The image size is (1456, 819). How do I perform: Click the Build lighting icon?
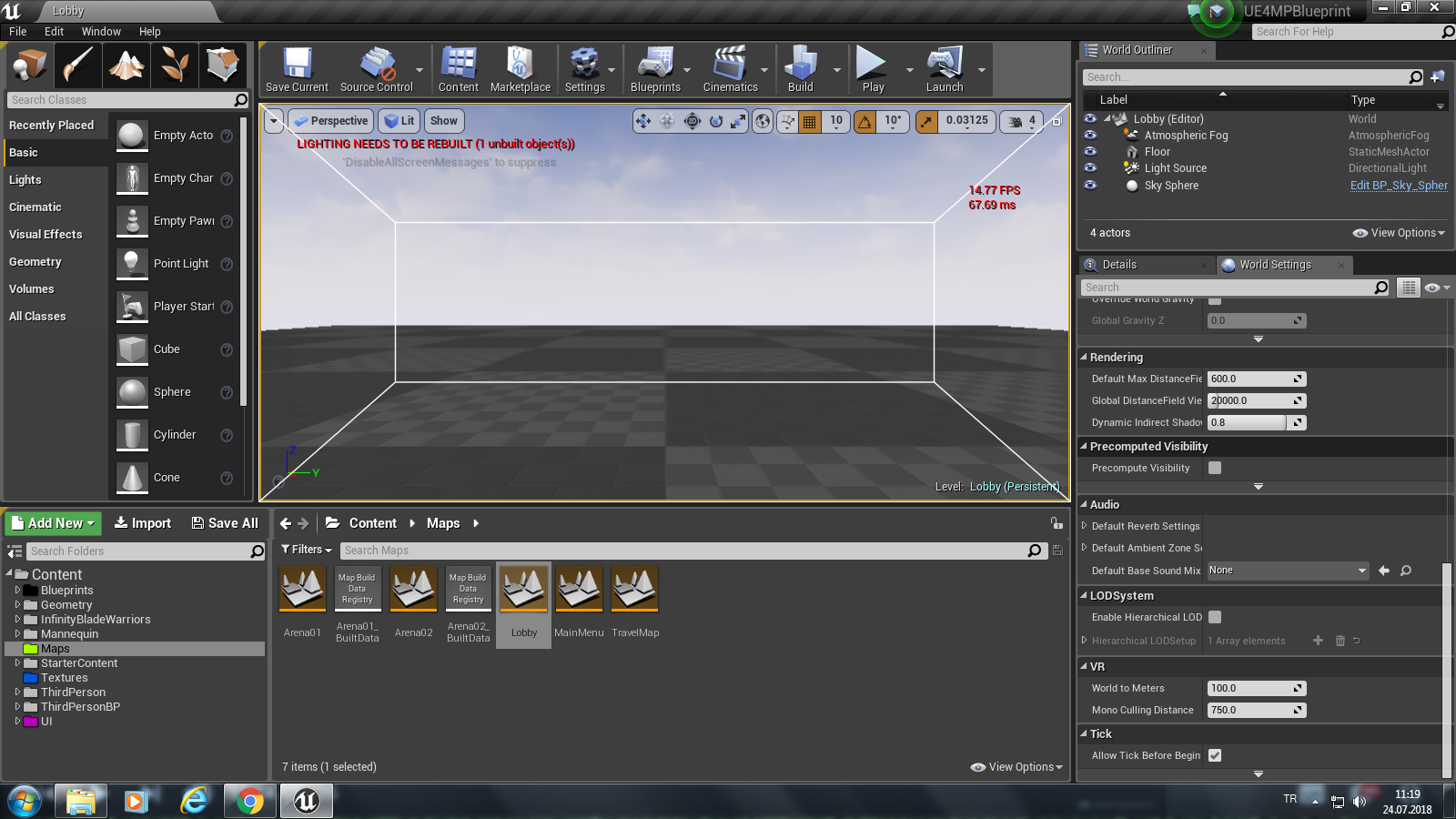800,70
